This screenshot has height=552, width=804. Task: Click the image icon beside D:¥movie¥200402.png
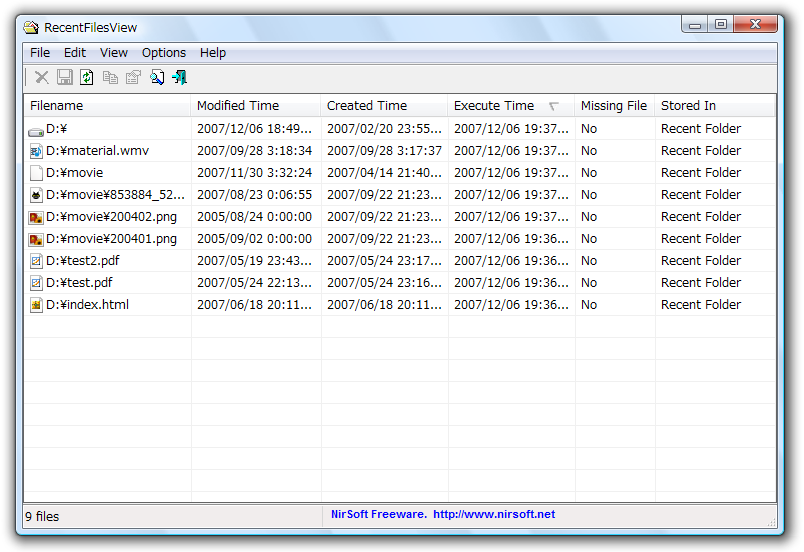click(36, 217)
